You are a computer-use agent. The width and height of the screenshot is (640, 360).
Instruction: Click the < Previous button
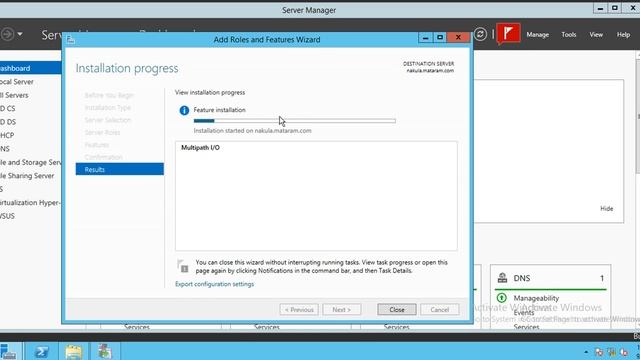click(x=299, y=310)
